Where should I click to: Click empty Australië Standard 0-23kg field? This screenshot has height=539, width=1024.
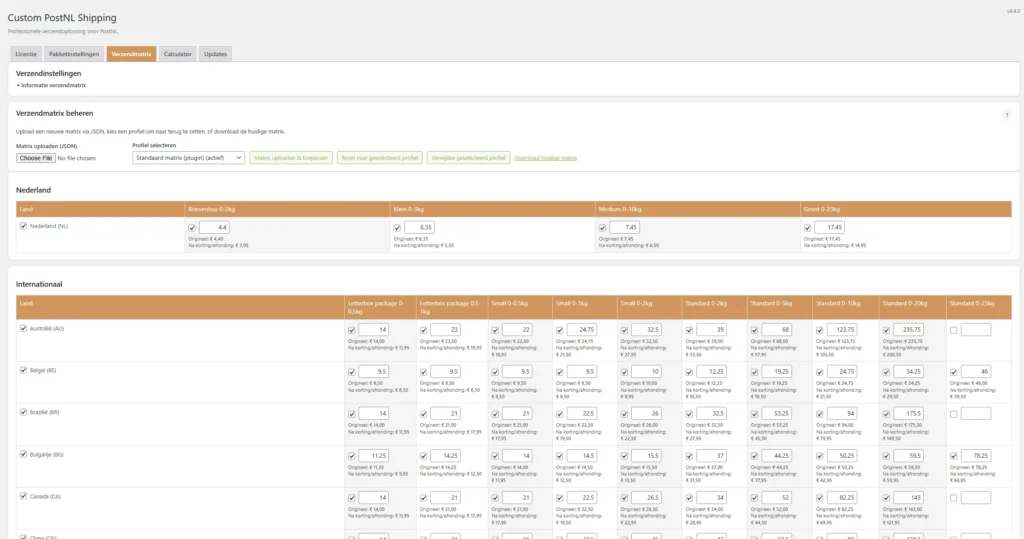coord(976,330)
